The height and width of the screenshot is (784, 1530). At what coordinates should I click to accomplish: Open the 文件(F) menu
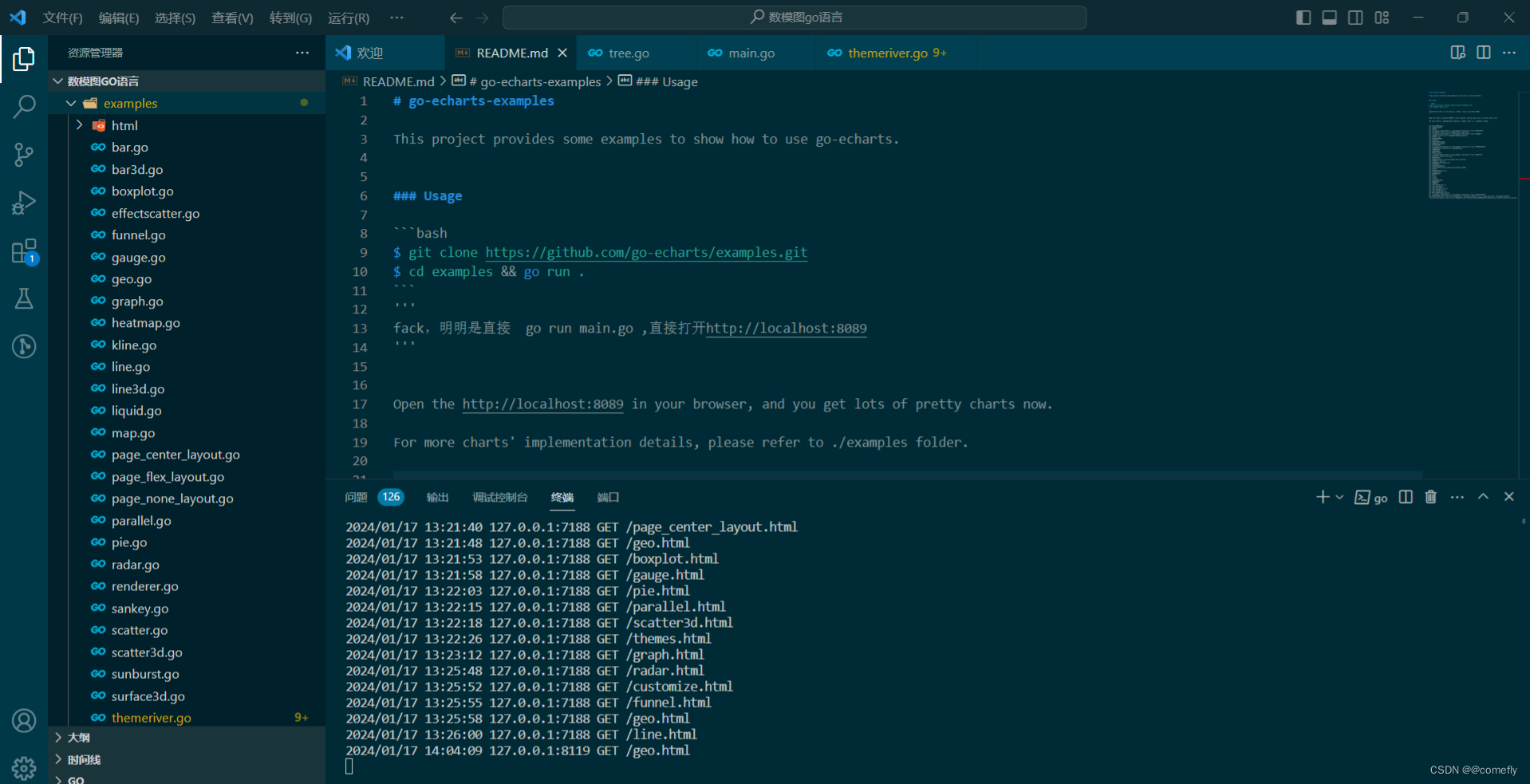pyautogui.click(x=62, y=18)
